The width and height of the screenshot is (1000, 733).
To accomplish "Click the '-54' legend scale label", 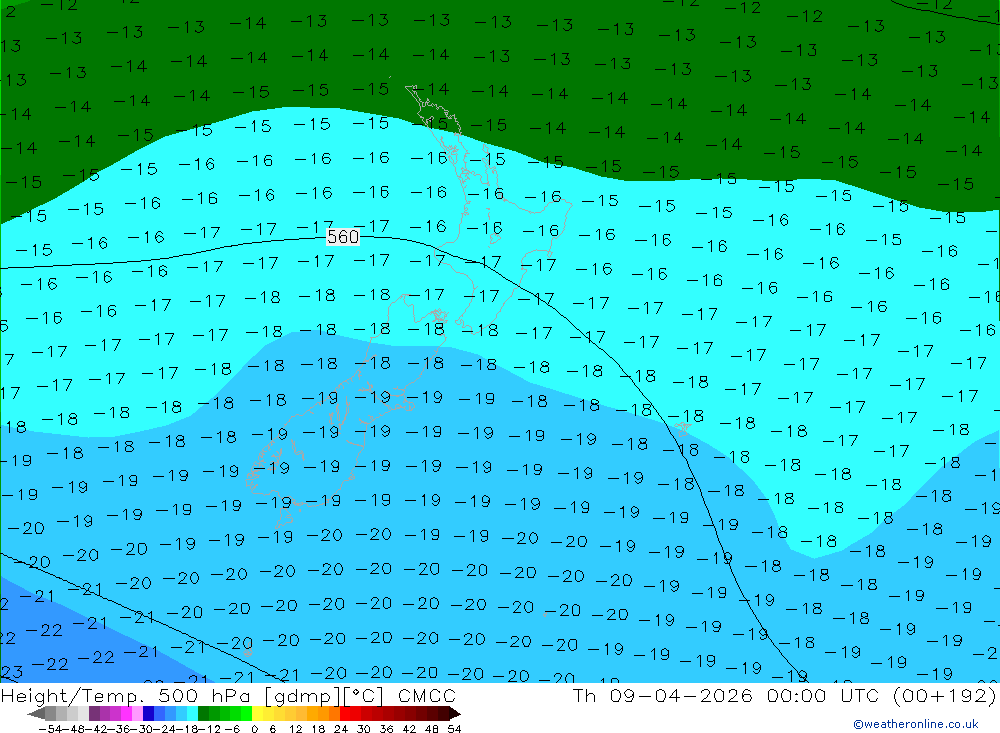I will click(50, 729).
